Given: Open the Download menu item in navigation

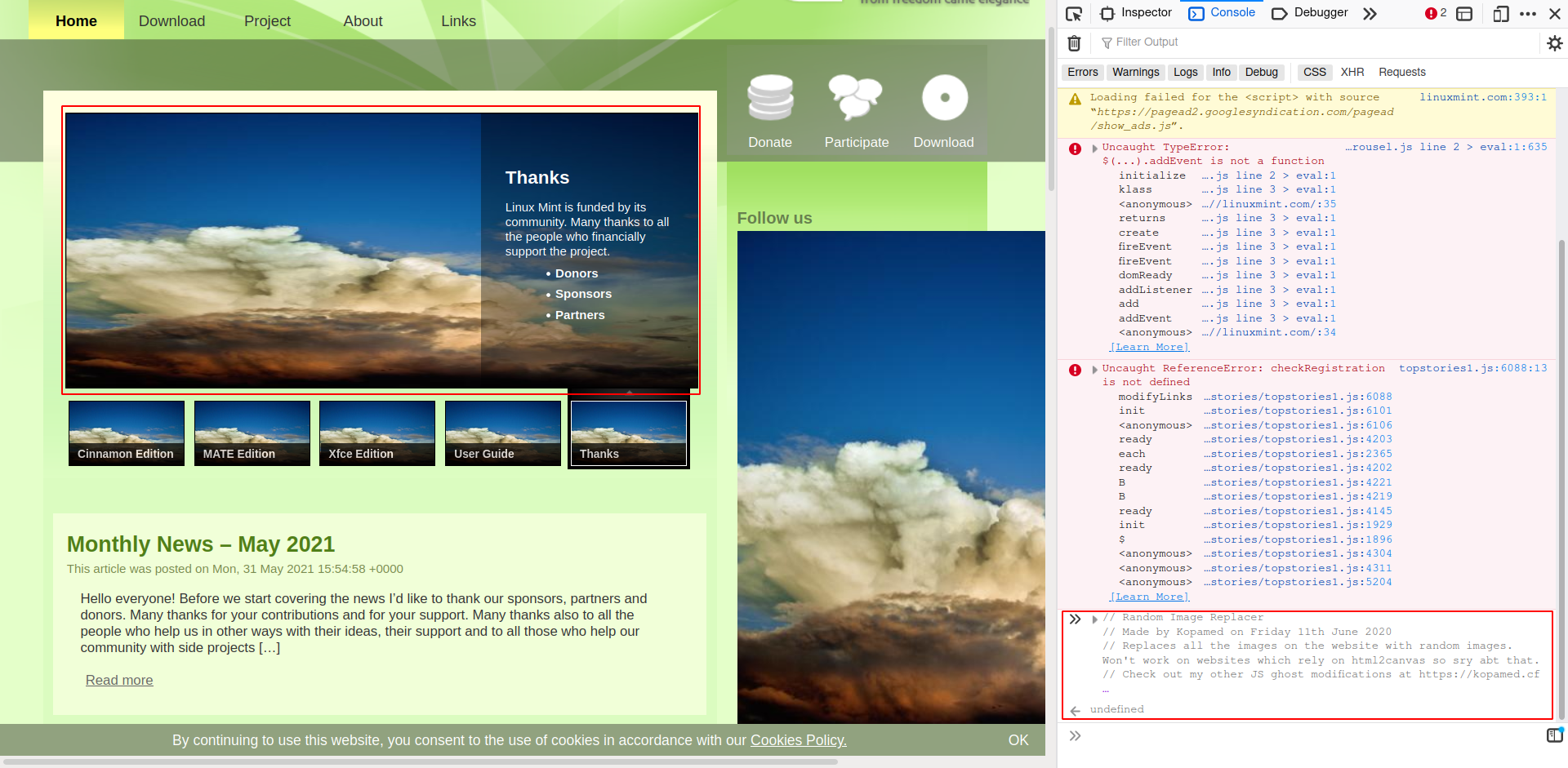Looking at the screenshot, I should (171, 20).
